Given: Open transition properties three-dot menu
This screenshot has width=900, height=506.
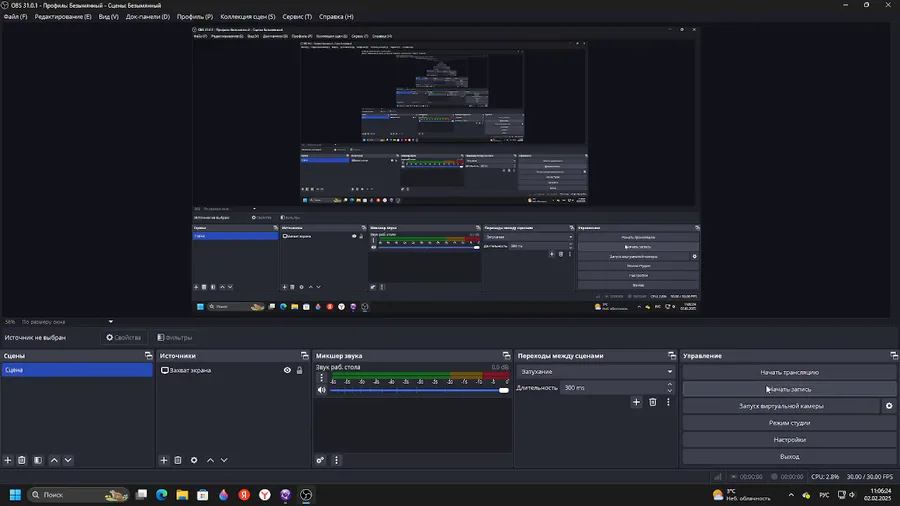Looking at the screenshot, I should coord(668,402).
